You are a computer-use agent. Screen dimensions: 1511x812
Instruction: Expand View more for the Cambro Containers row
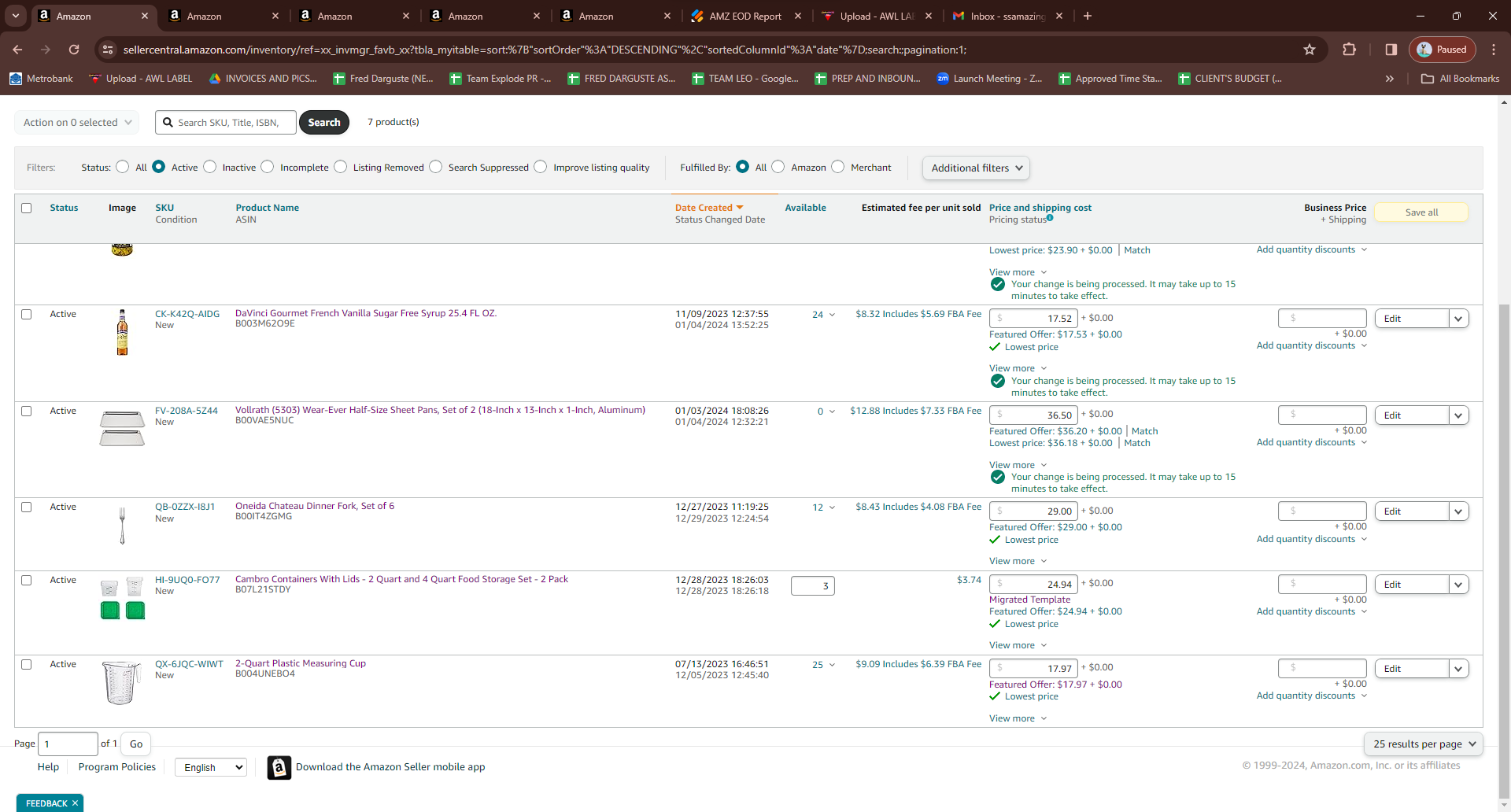[1018, 645]
